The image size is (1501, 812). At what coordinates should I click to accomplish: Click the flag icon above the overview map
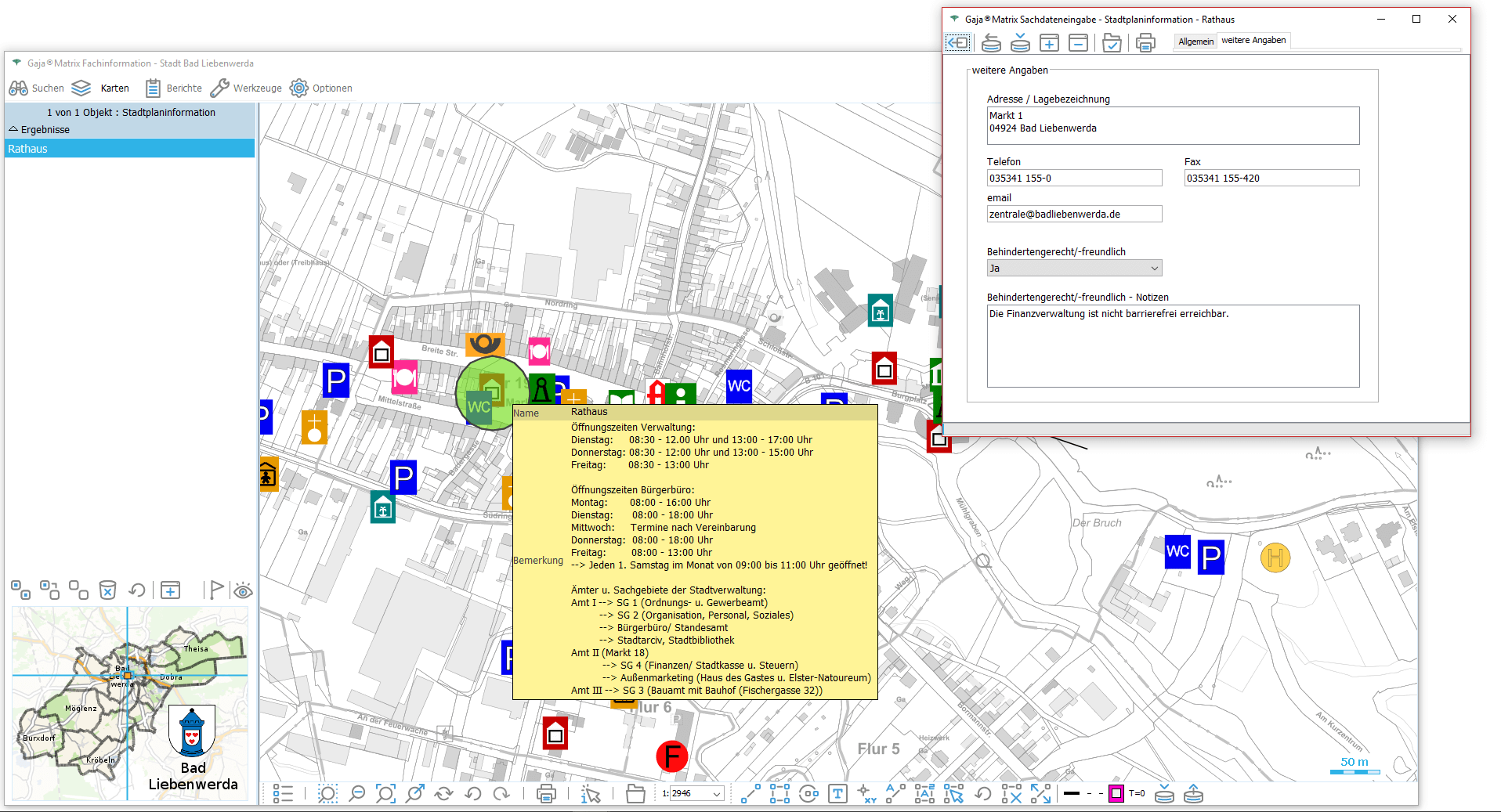tap(215, 590)
